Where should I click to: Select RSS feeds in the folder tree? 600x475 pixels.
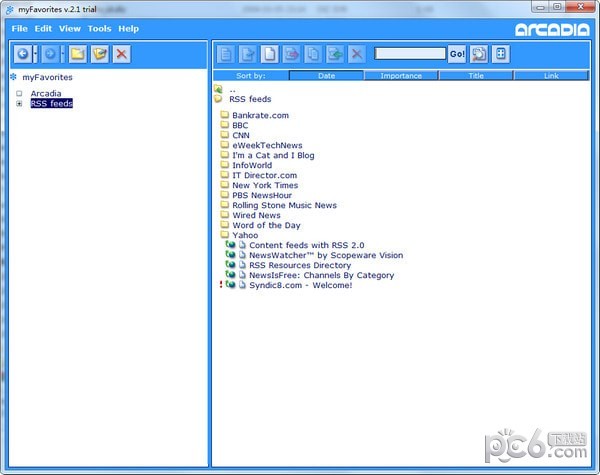tap(52, 103)
